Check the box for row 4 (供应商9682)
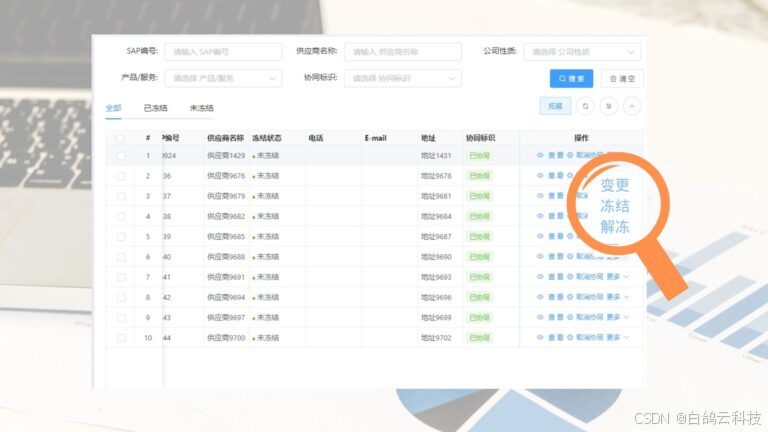 coord(120,216)
